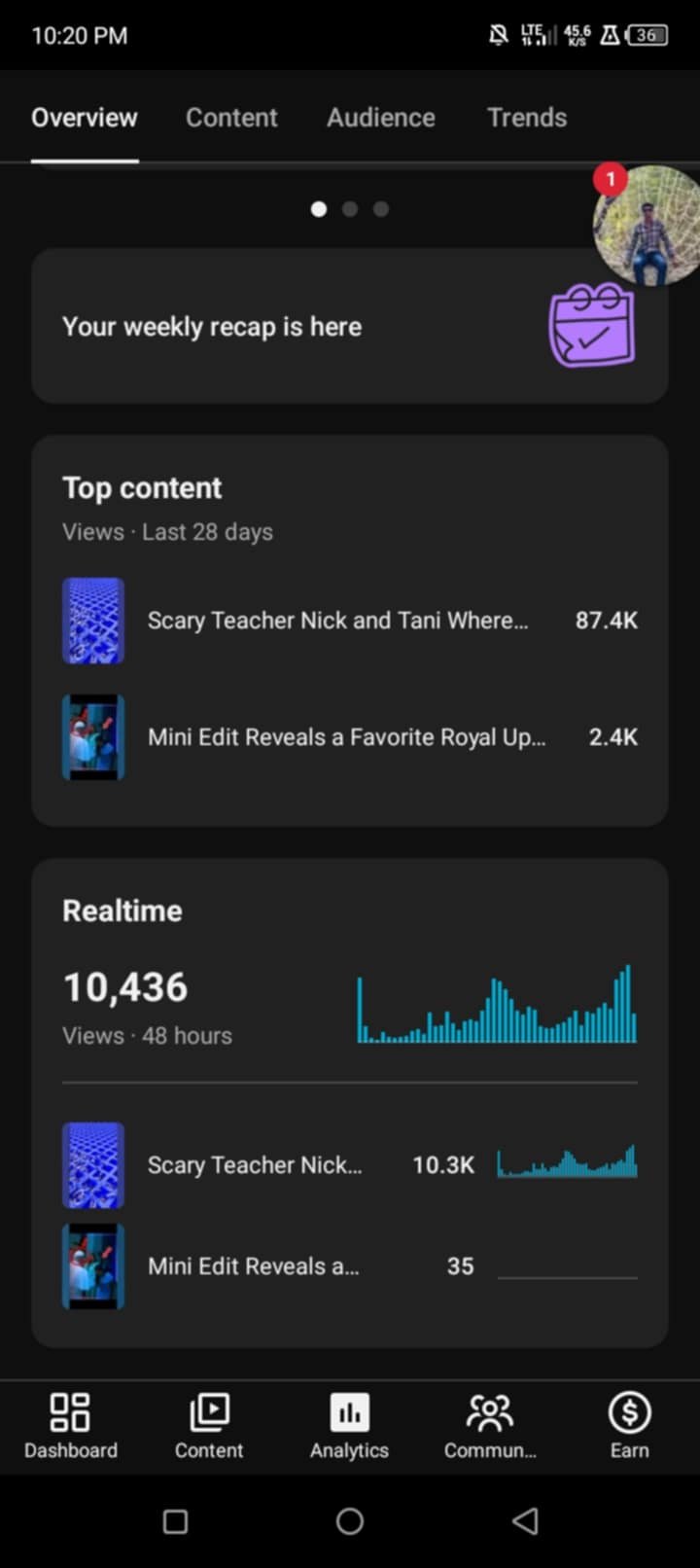The width and height of the screenshot is (700, 1568).
Task: Switch to the Audience tab
Action: pyautogui.click(x=381, y=118)
